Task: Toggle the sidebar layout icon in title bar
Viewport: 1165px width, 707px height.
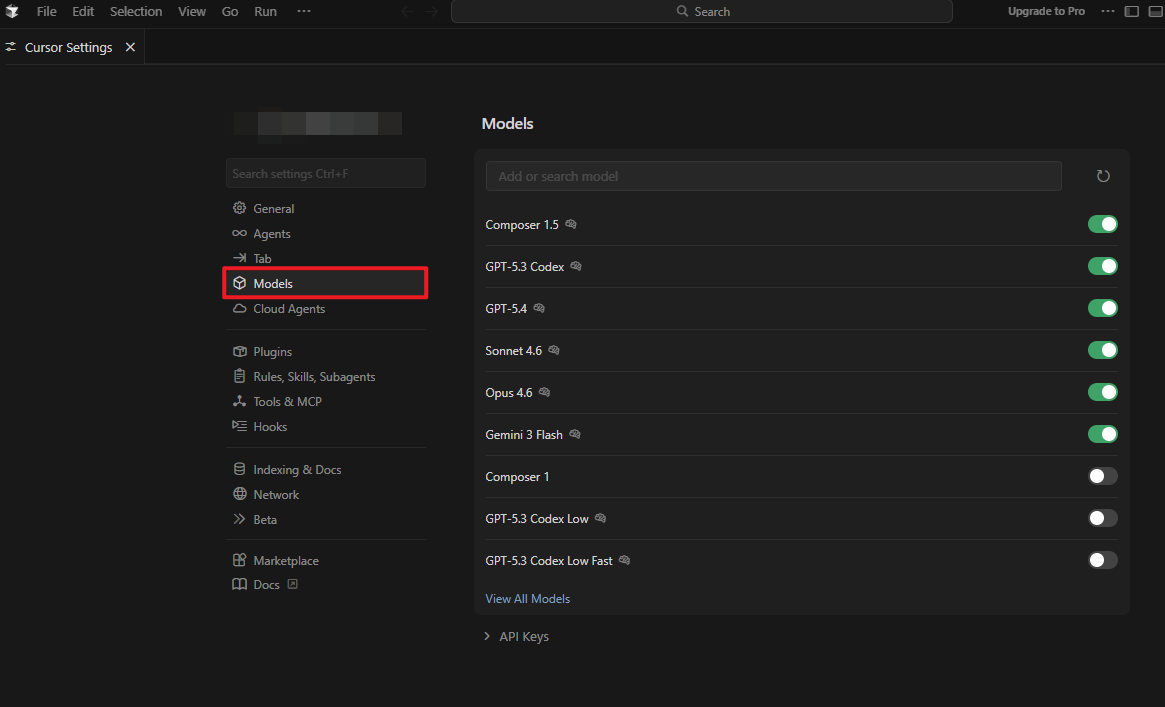Action: [x=1132, y=11]
